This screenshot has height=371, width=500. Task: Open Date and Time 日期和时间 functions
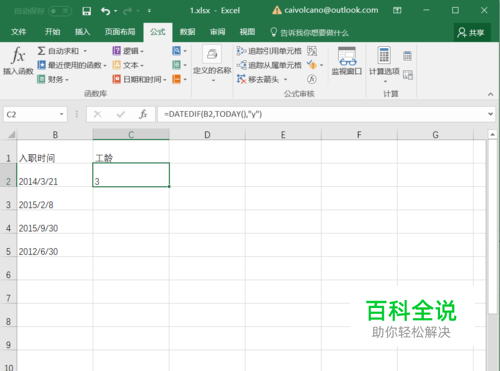(x=139, y=79)
